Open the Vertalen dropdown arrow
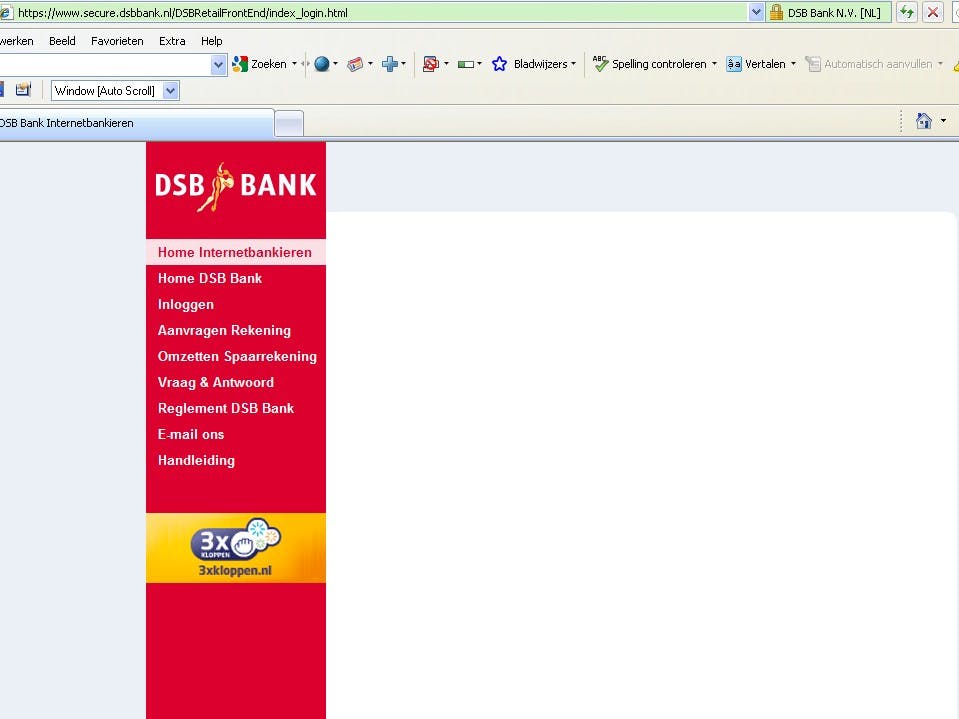The image size is (959, 719). 793,64
